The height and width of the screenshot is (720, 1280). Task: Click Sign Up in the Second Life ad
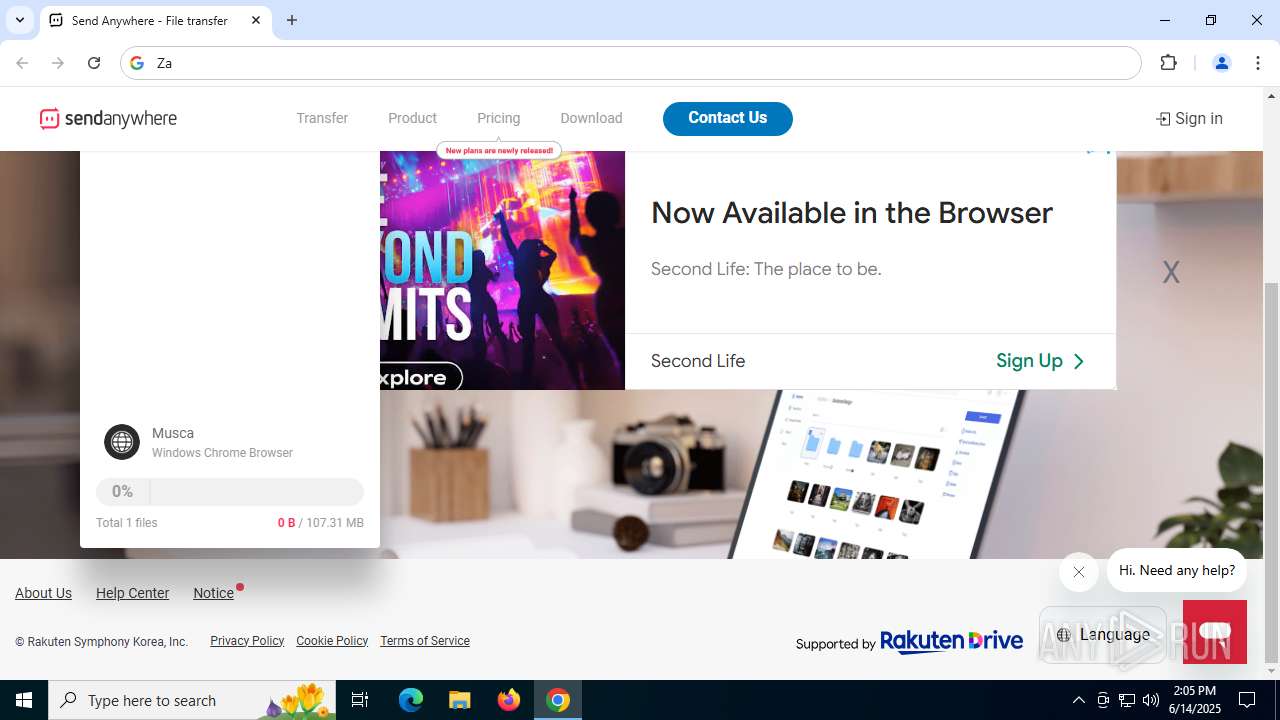[x=1040, y=361]
